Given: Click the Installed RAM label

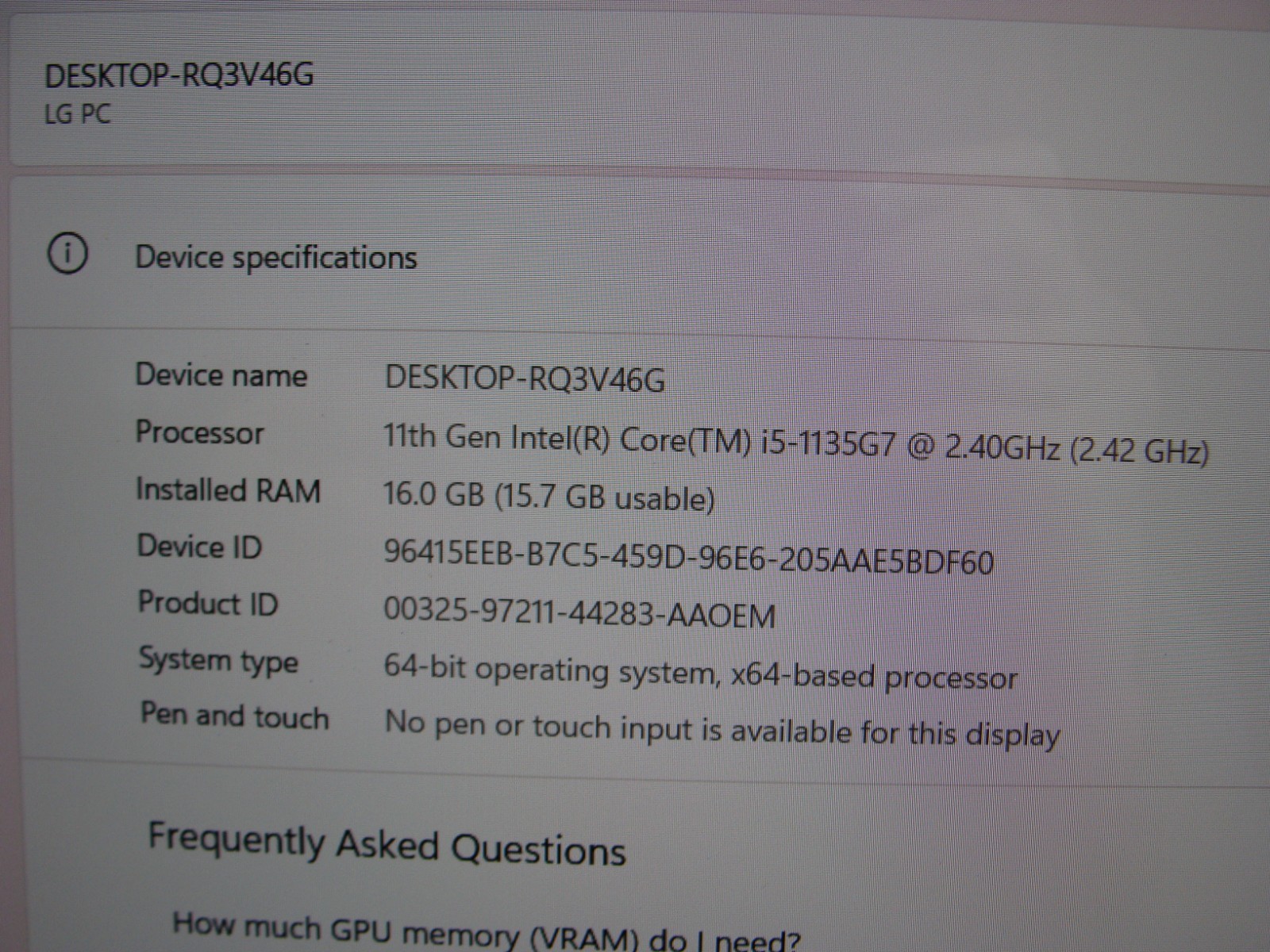Looking at the screenshot, I should [x=228, y=490].
